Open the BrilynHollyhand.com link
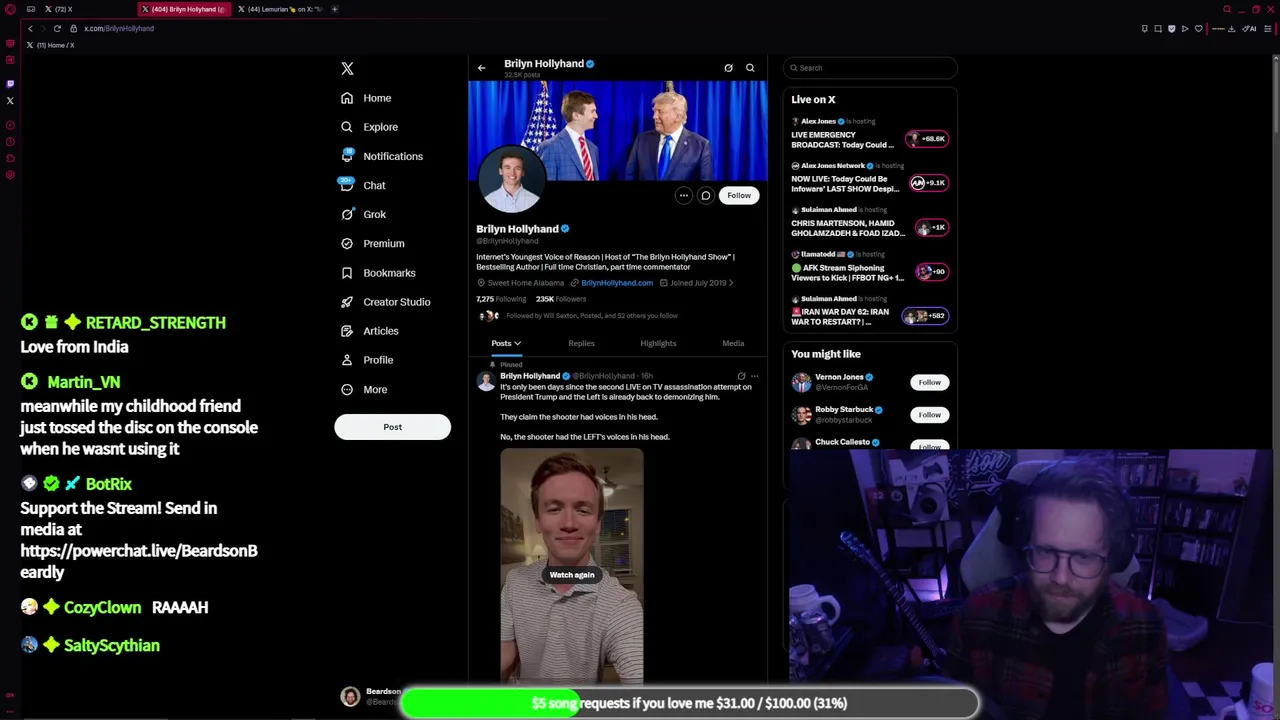The image size is (1280, 720). [617, 283]
